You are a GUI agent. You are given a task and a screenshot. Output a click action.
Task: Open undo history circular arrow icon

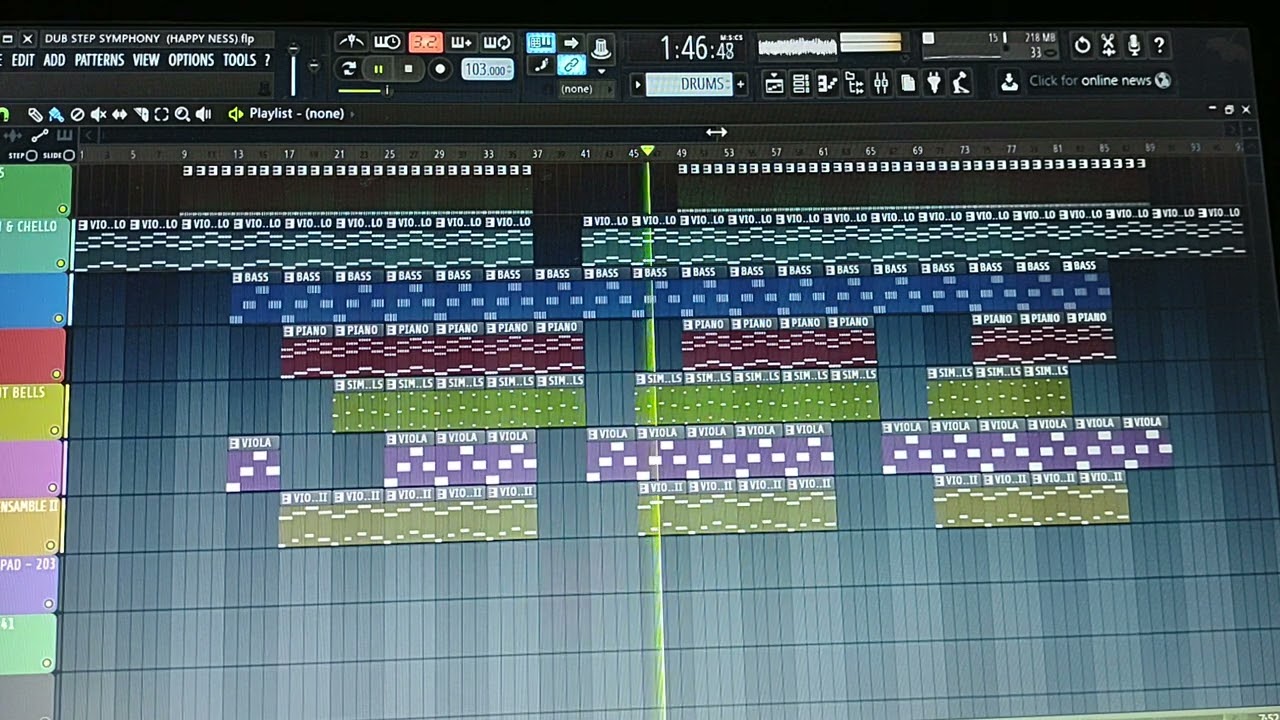click(1082, 46)
